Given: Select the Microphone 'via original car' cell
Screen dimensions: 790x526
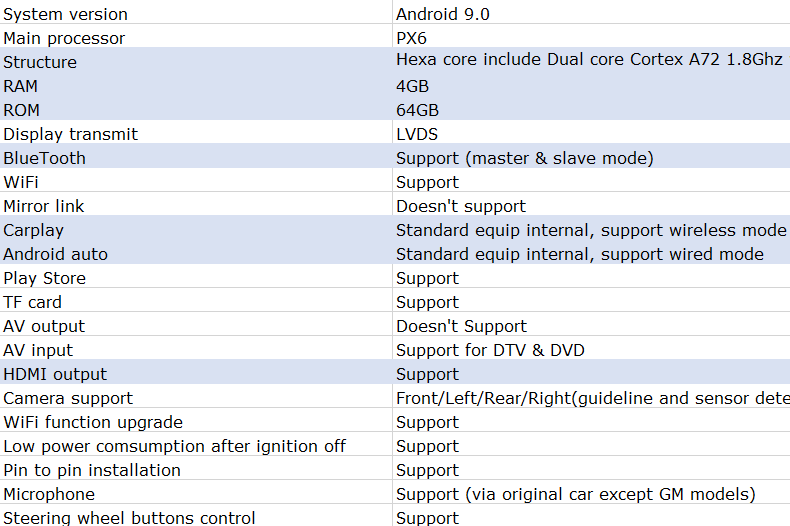Looking at the screenshot, I should pos(575,494).
